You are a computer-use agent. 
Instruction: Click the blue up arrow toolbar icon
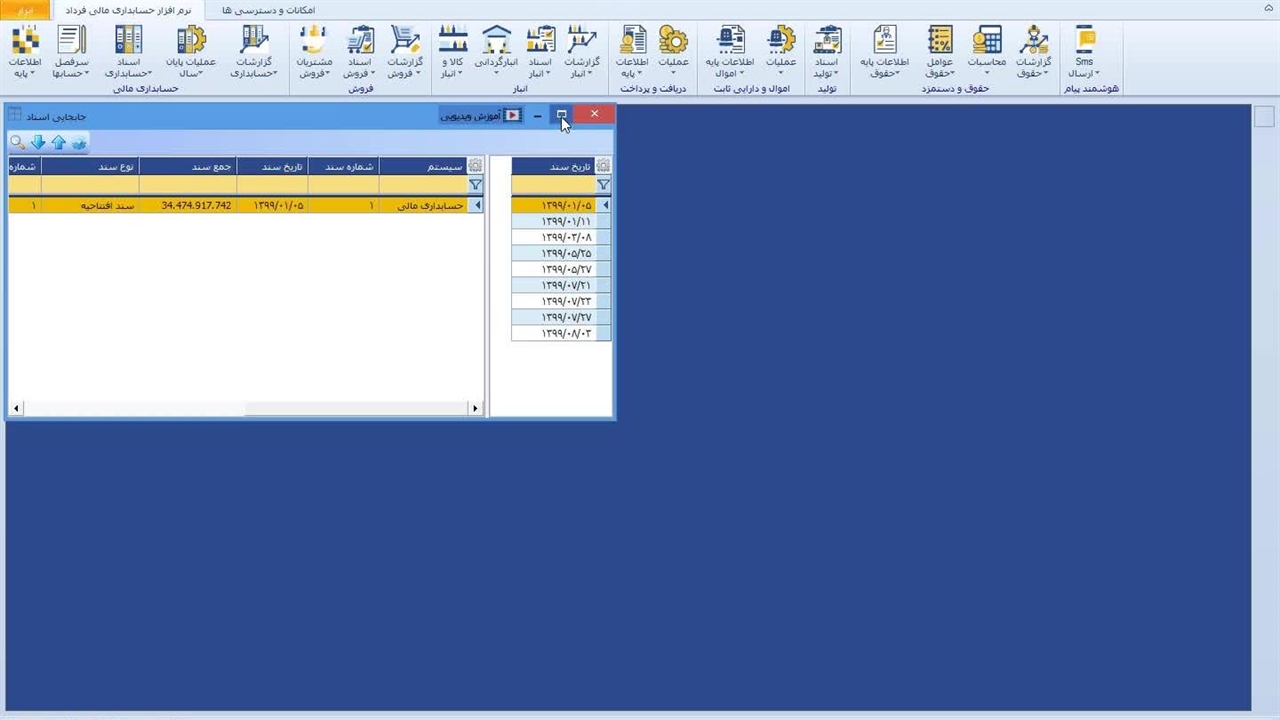[58, 143]
